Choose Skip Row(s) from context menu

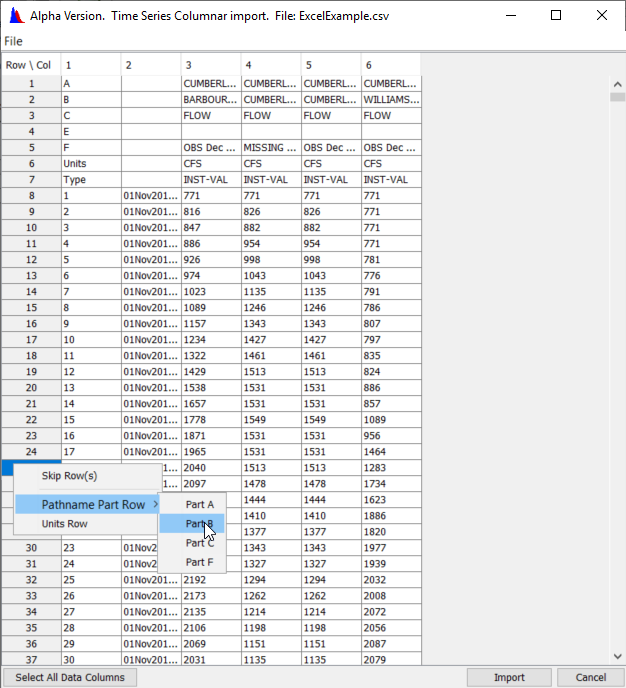(69, 476)
